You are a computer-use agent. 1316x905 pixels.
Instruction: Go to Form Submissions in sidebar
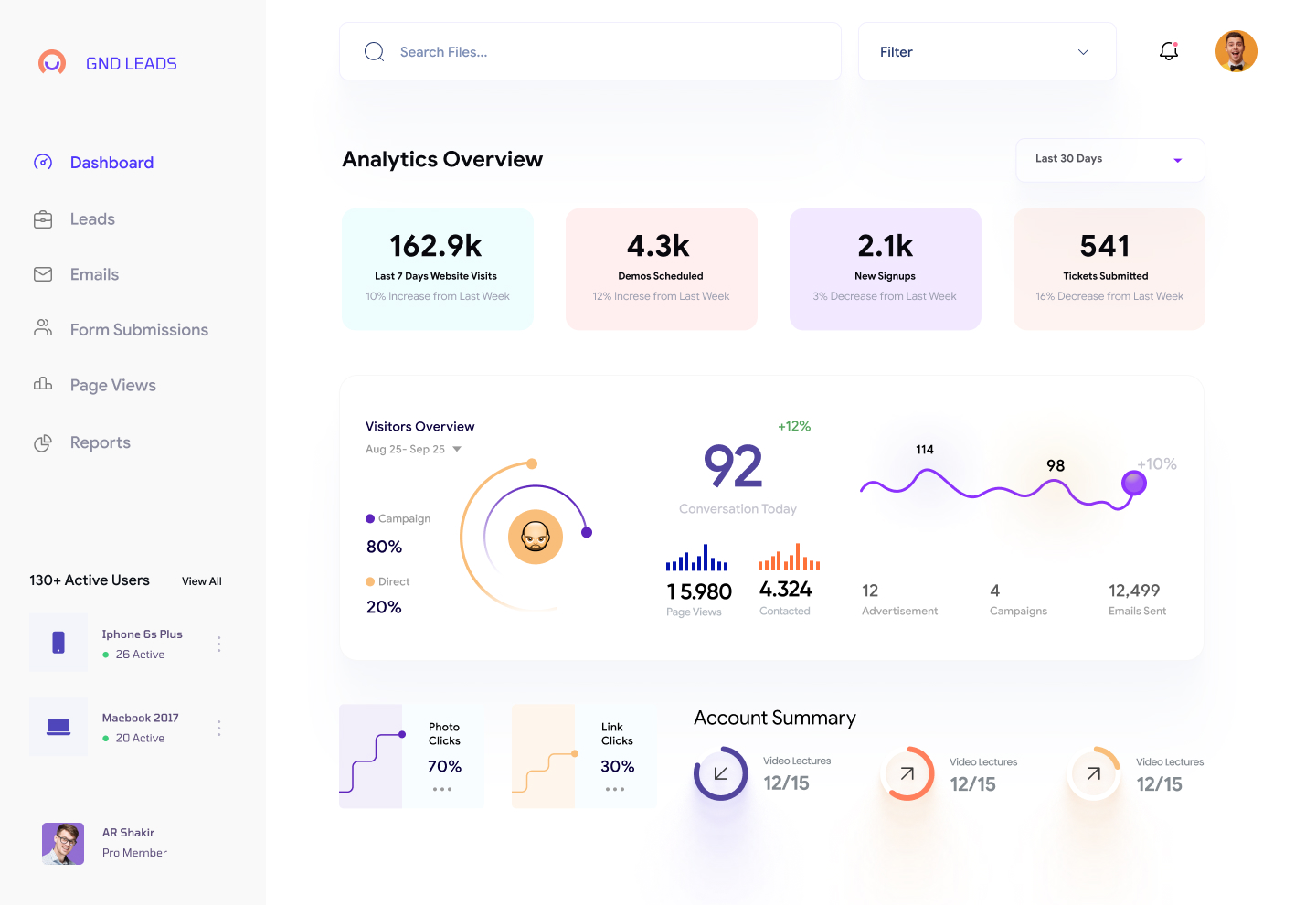point(139,330)
